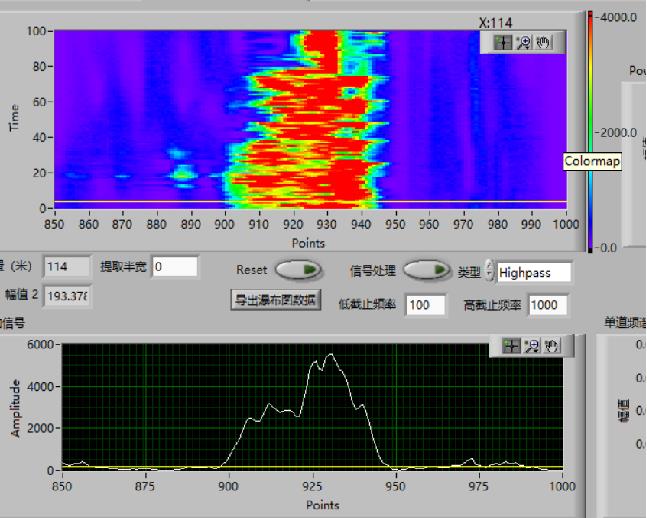The height and width of the screenshot is (518, 647).
Task: Activate zoom tool on amplitude graph palette
Action: coord(531,346)
